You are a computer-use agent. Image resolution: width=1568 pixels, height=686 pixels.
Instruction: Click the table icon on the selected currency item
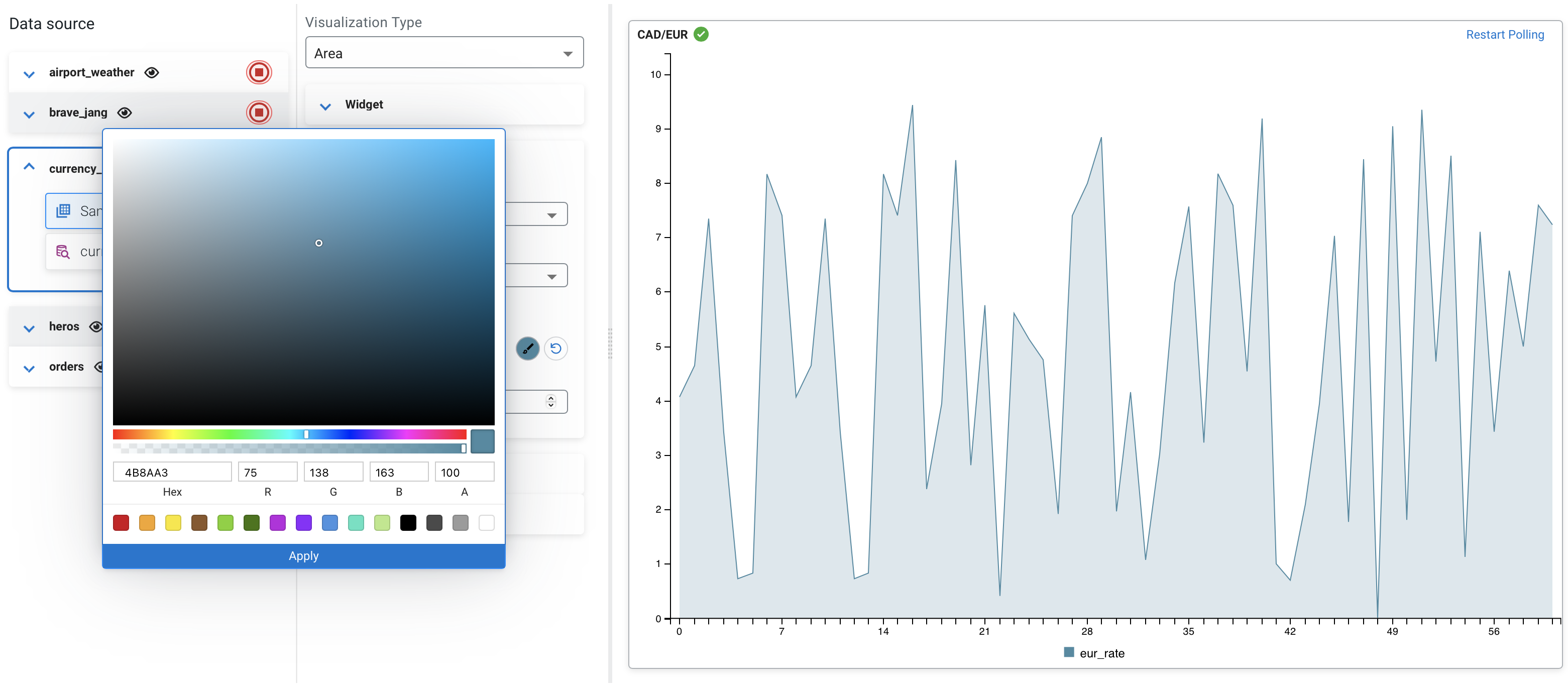(64, 210)
